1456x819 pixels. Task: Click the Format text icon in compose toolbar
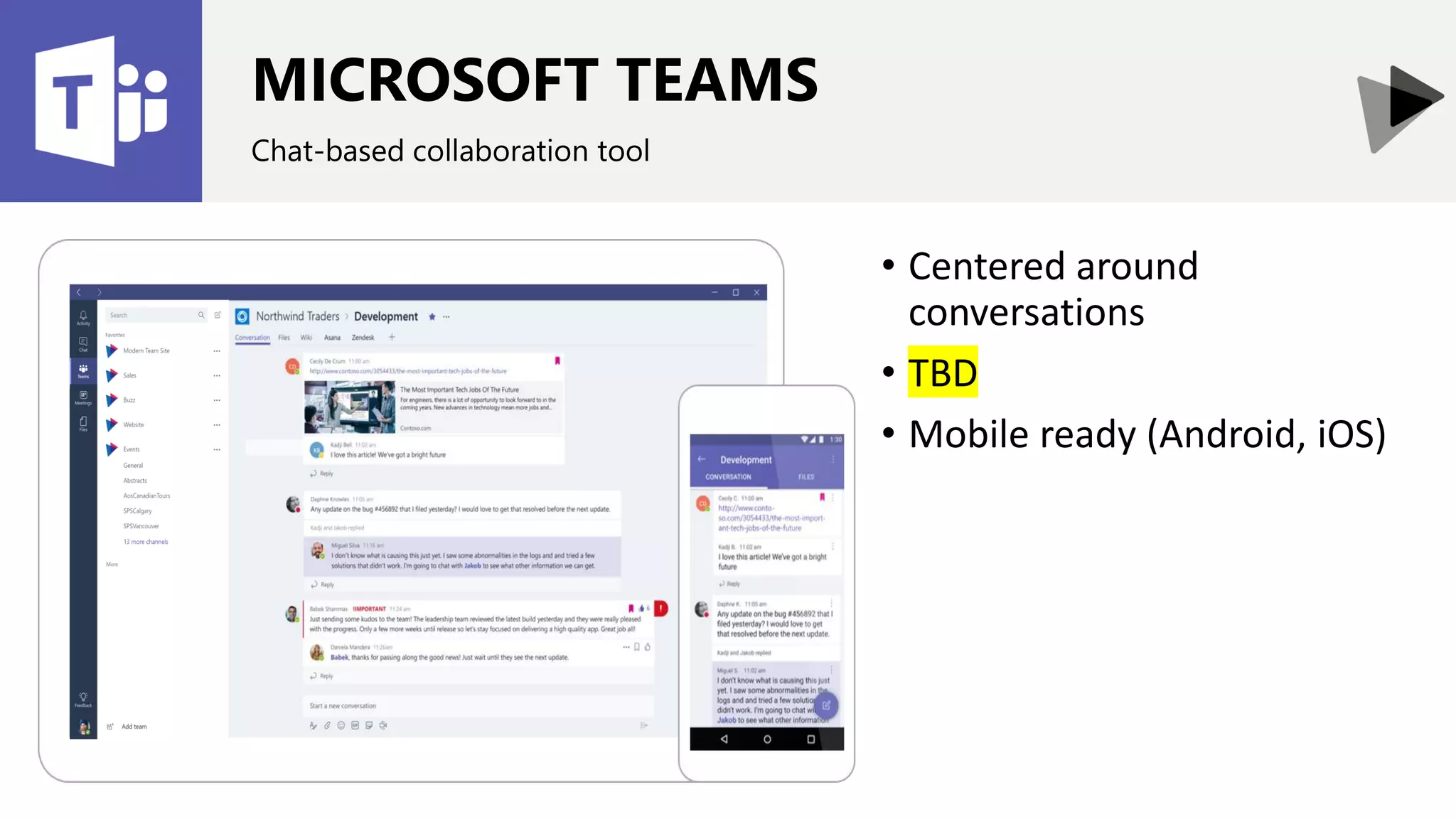[313, 725]
